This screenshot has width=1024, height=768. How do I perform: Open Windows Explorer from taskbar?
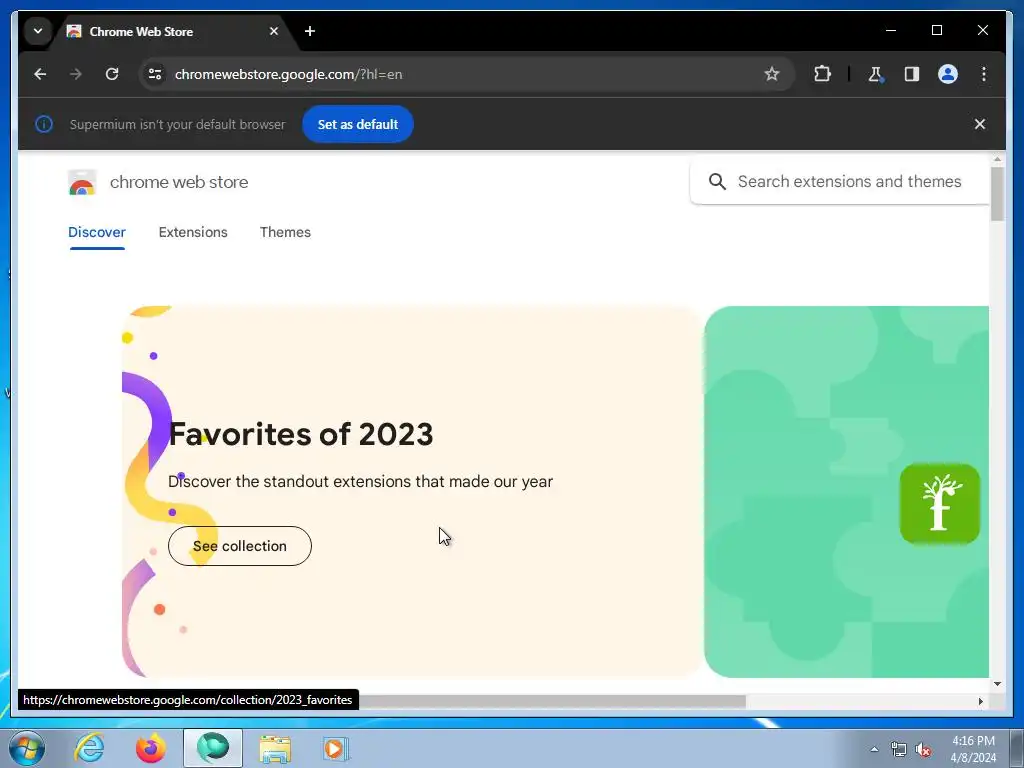275,748
